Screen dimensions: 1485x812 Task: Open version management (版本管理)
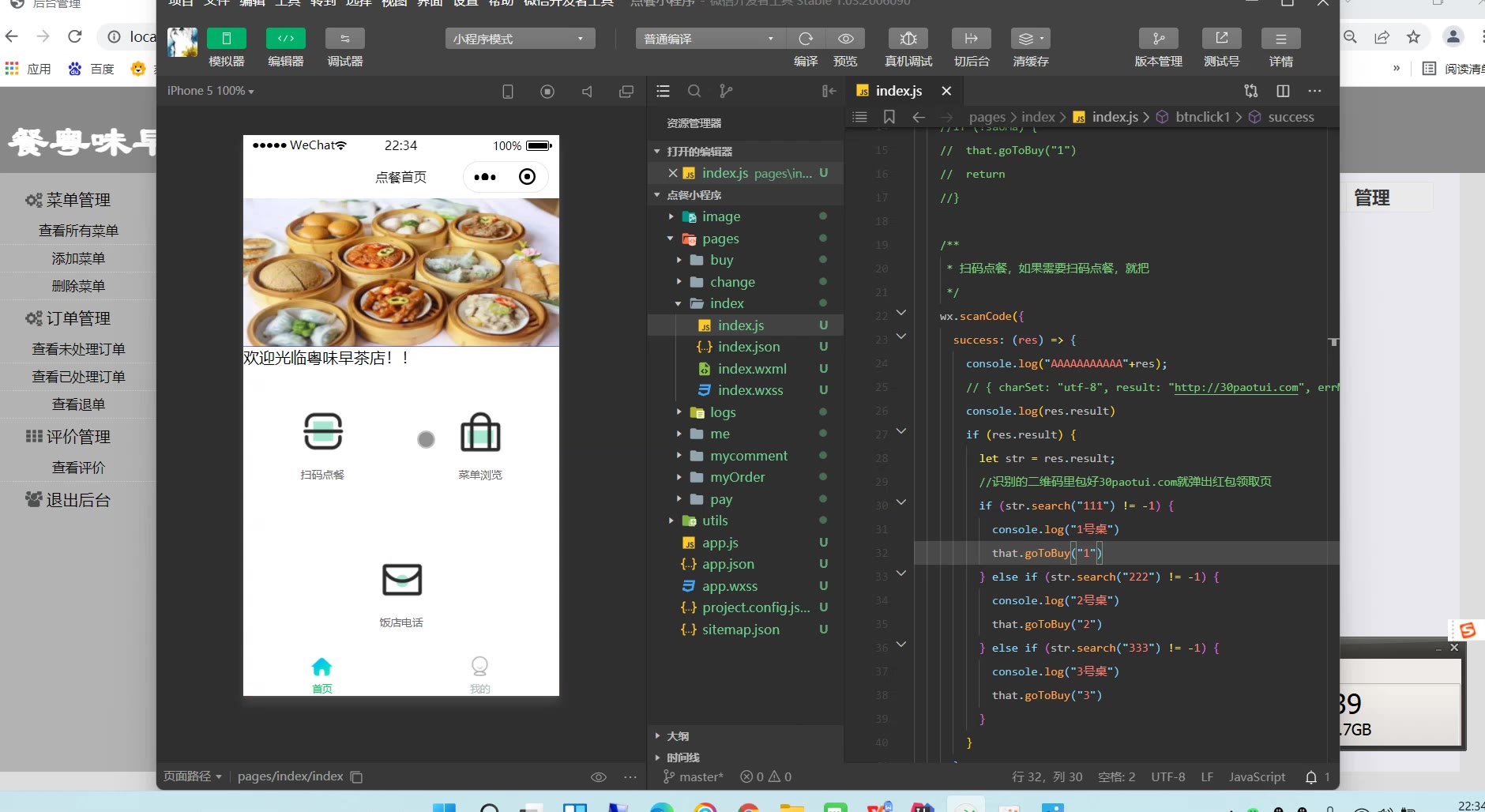[1158, 39]
